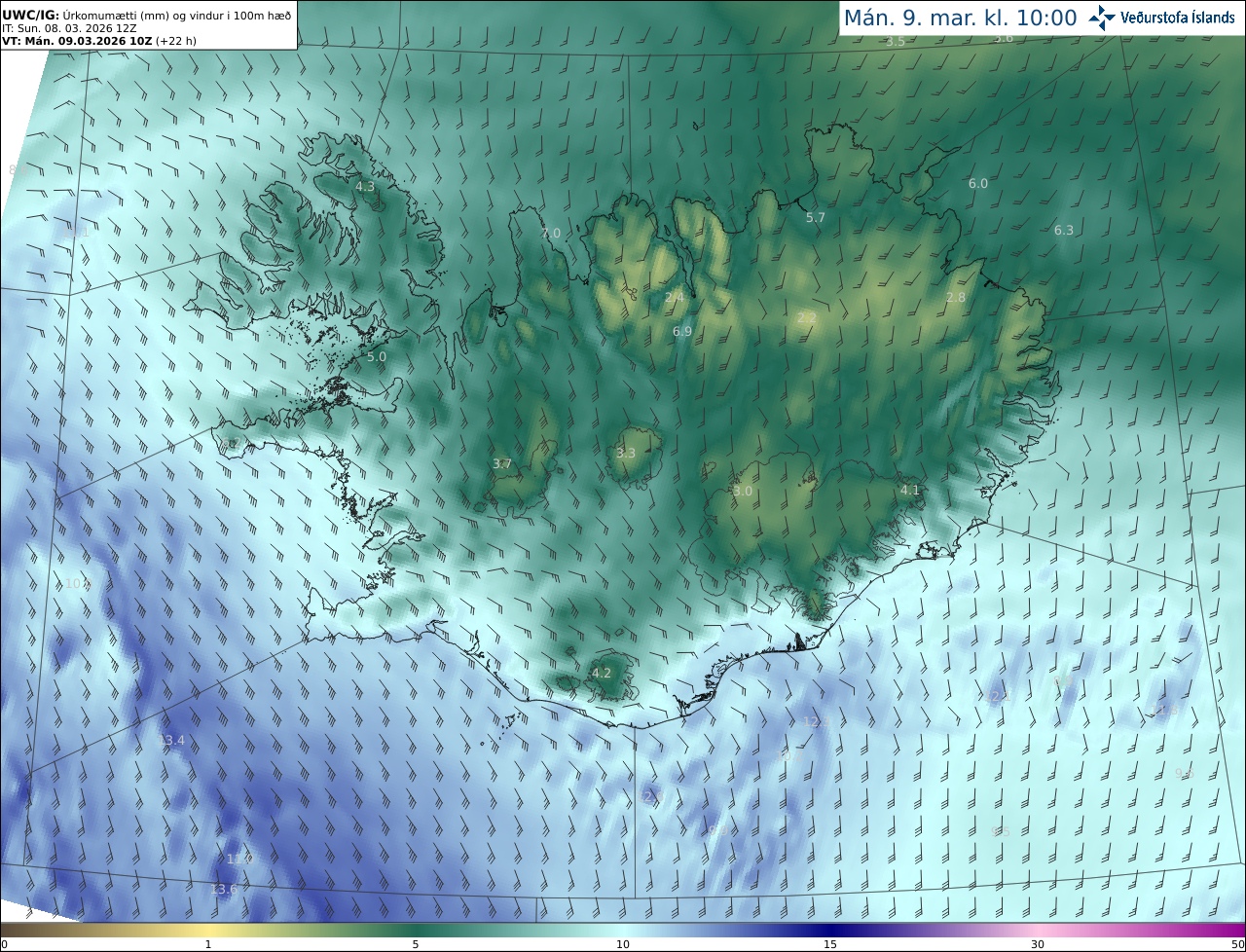Click the 4.3 value in the Westfjords
The image size is (1246, 952).
(x=365, y=186)
